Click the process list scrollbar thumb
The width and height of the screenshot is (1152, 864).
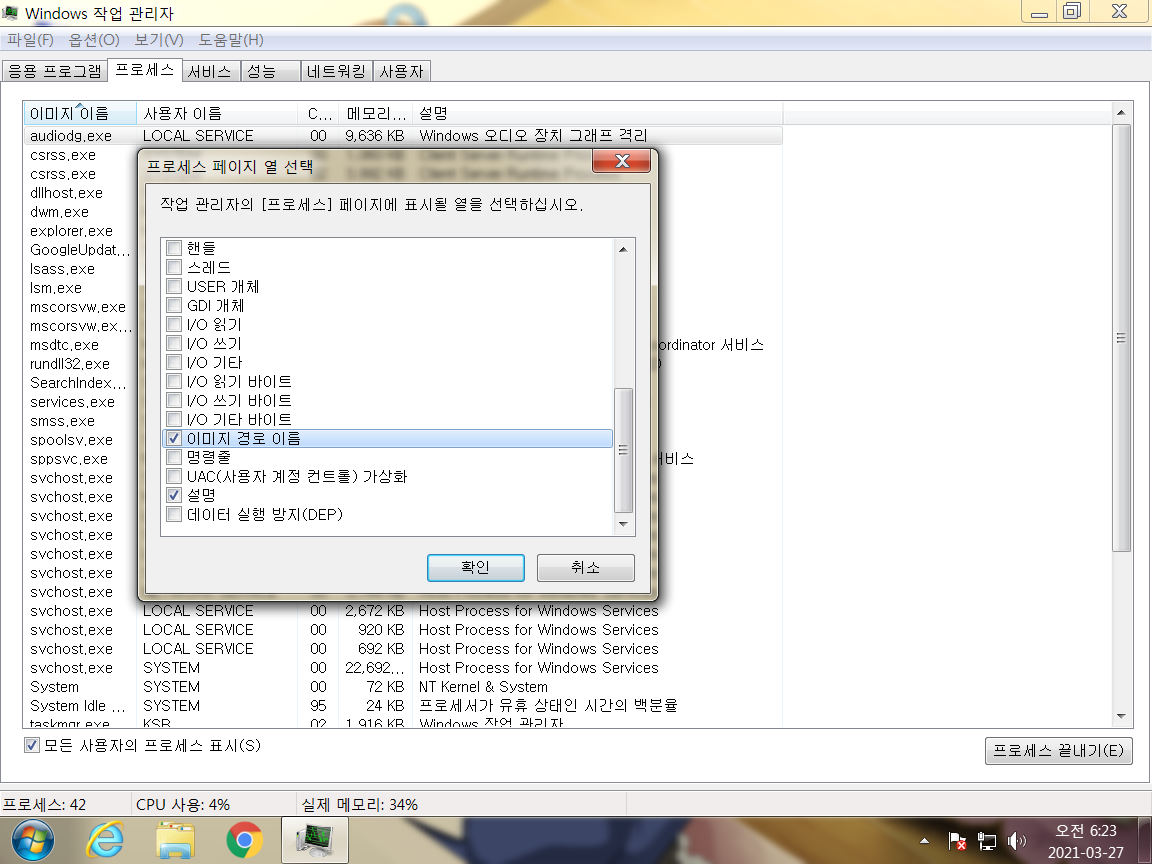point(1121,338)
